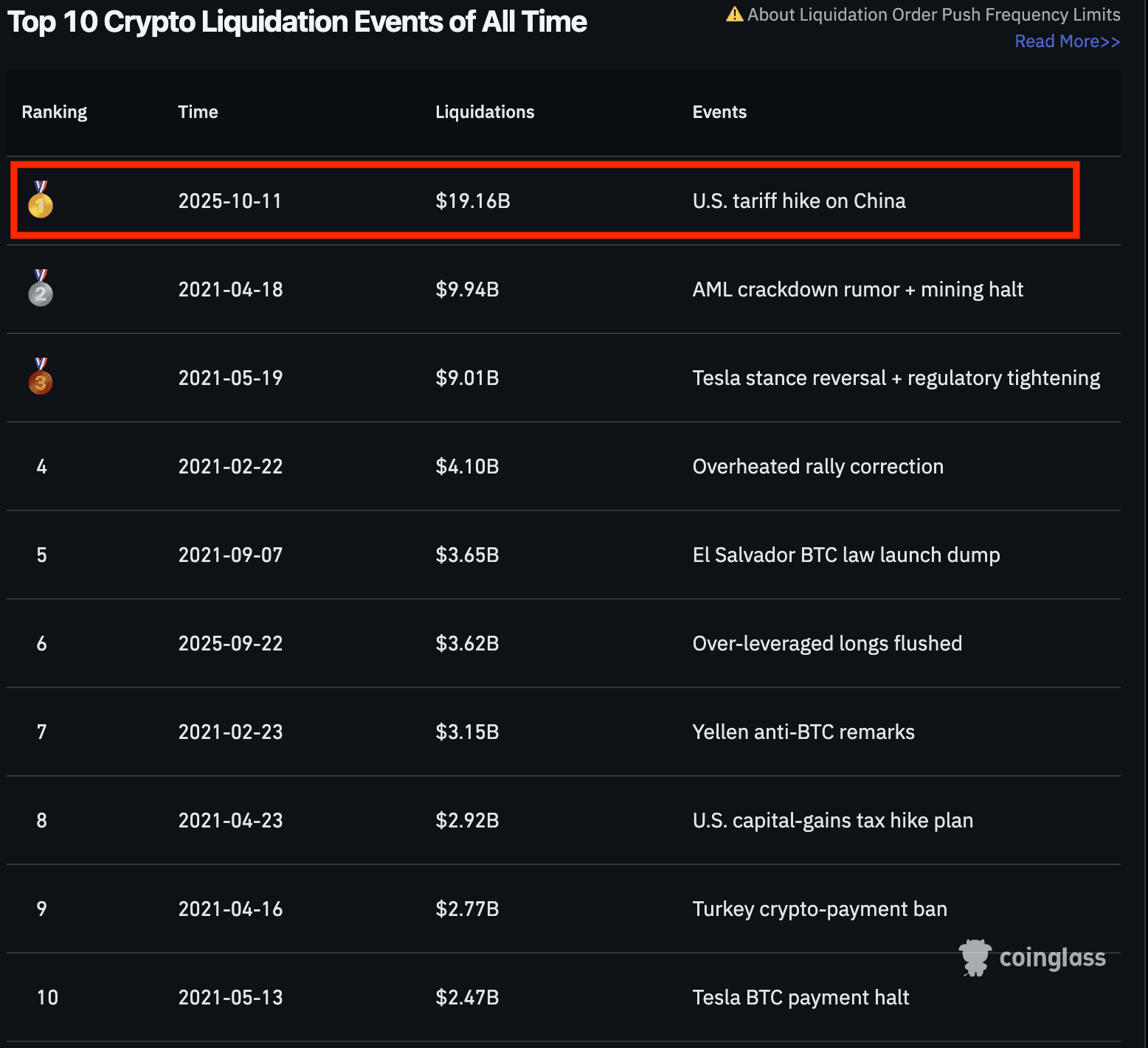Click the Turkey crypto-payment ban entry
Screen dimensions: 1148x1048
(819, 909)
